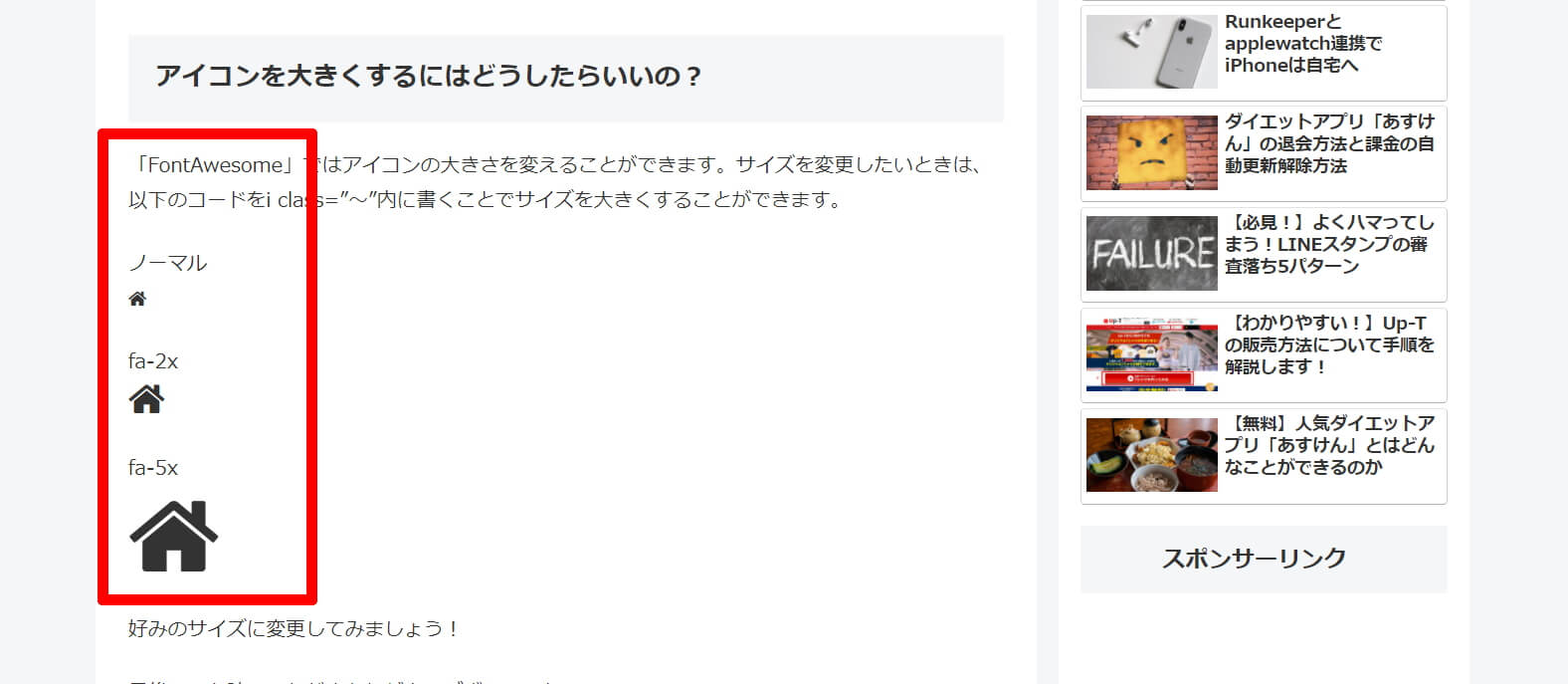Click the FAILURE chalkboard thumbnail
This screenshot has width=1568, height=684.
tap(1151, 253)
